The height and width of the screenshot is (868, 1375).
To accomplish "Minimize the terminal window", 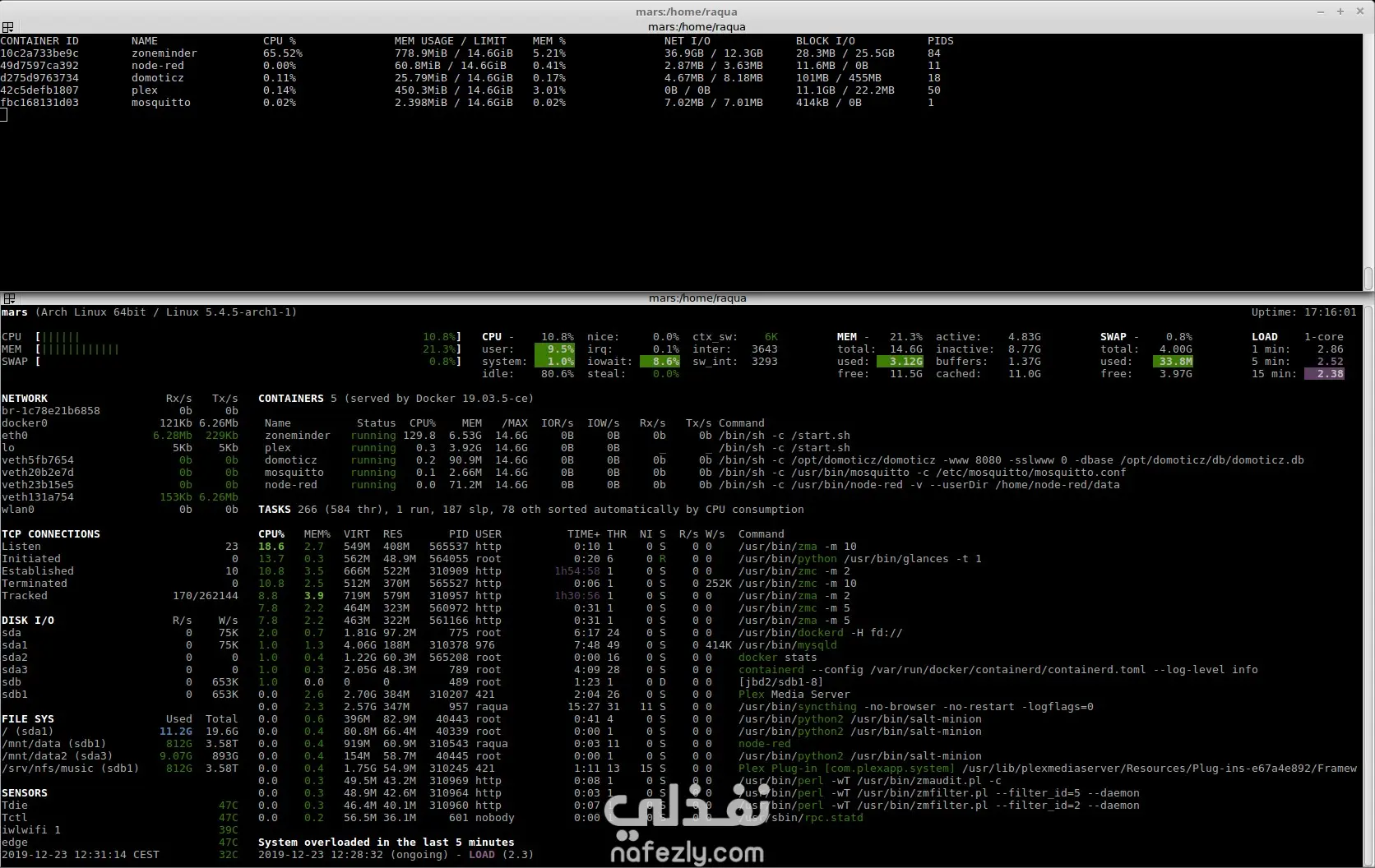I will click(1321, 12).
